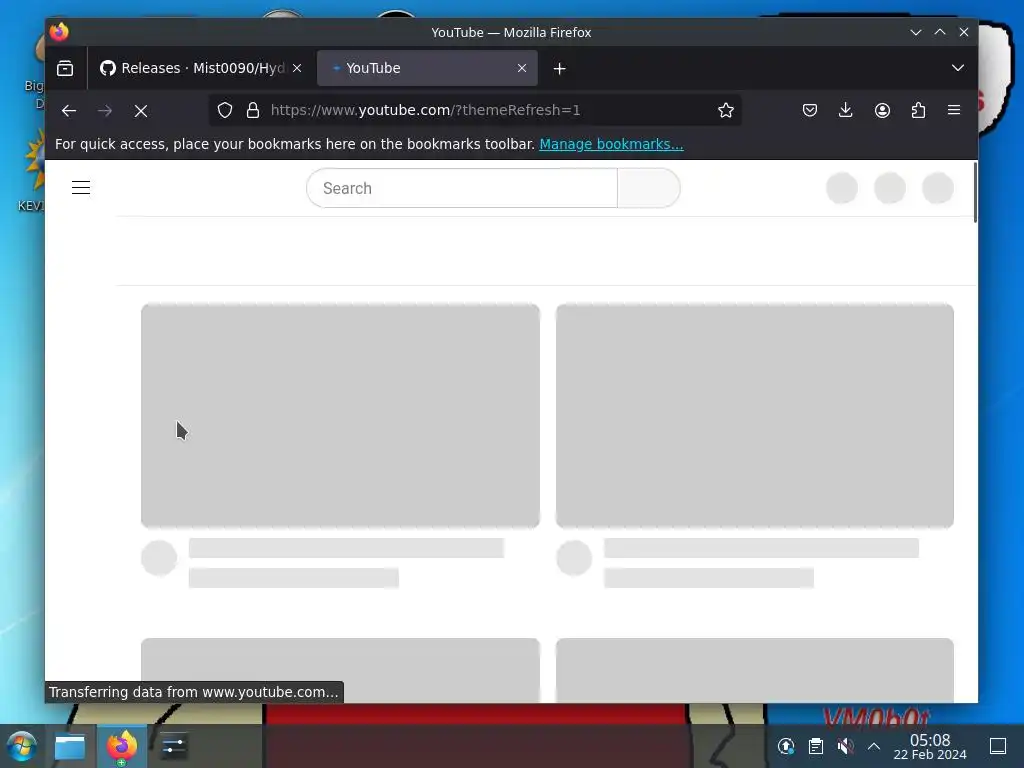
Task: Save page to Pocket
Action: (810, 110)
